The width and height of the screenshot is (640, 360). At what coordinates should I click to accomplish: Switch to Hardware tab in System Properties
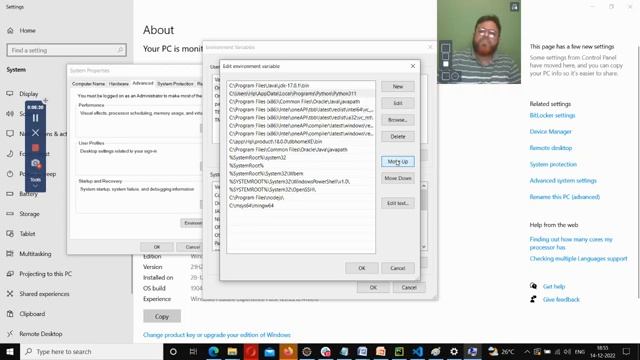(x=119, y=84)
